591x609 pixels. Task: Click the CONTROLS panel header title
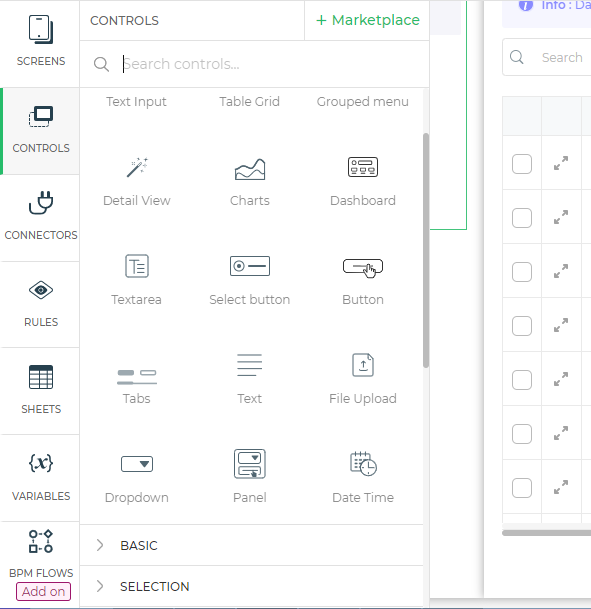point(124,21)
